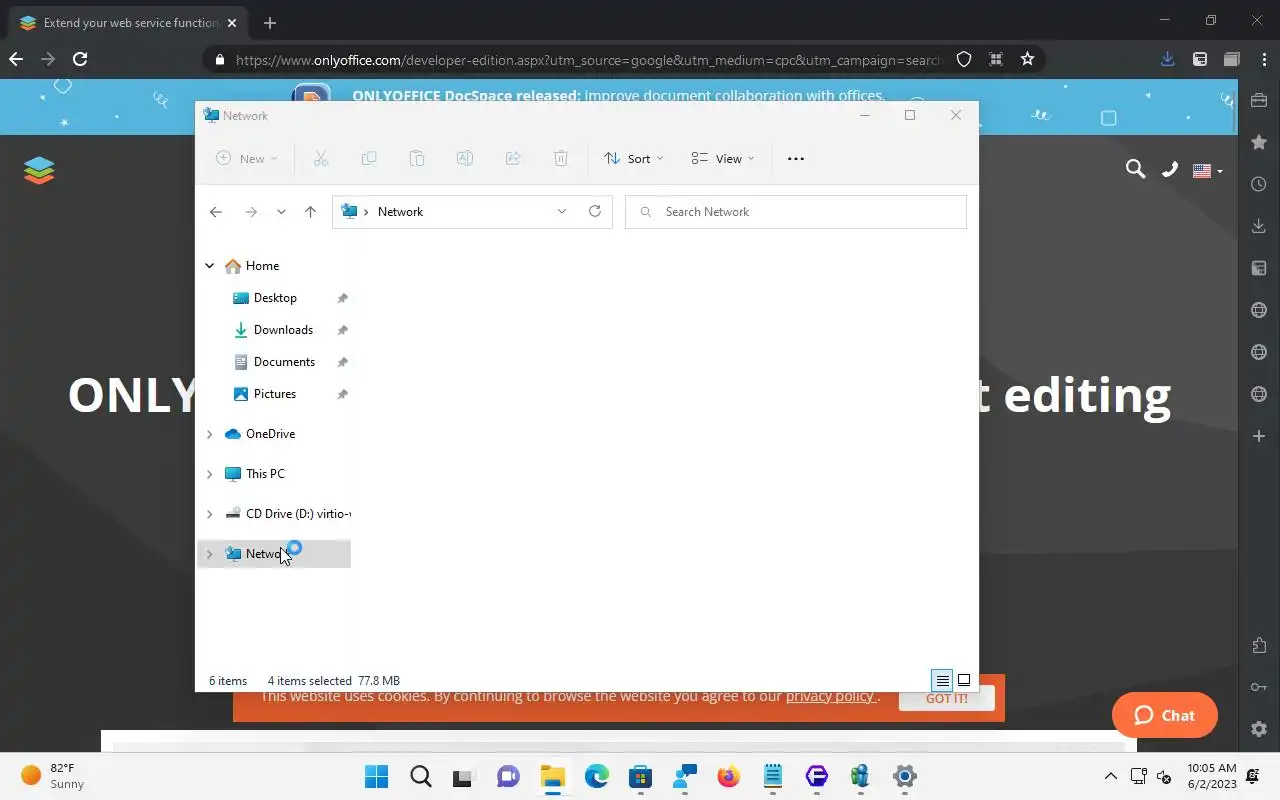
Task: Open Microsoft Store from the taskbar
Action: [640, 776]
